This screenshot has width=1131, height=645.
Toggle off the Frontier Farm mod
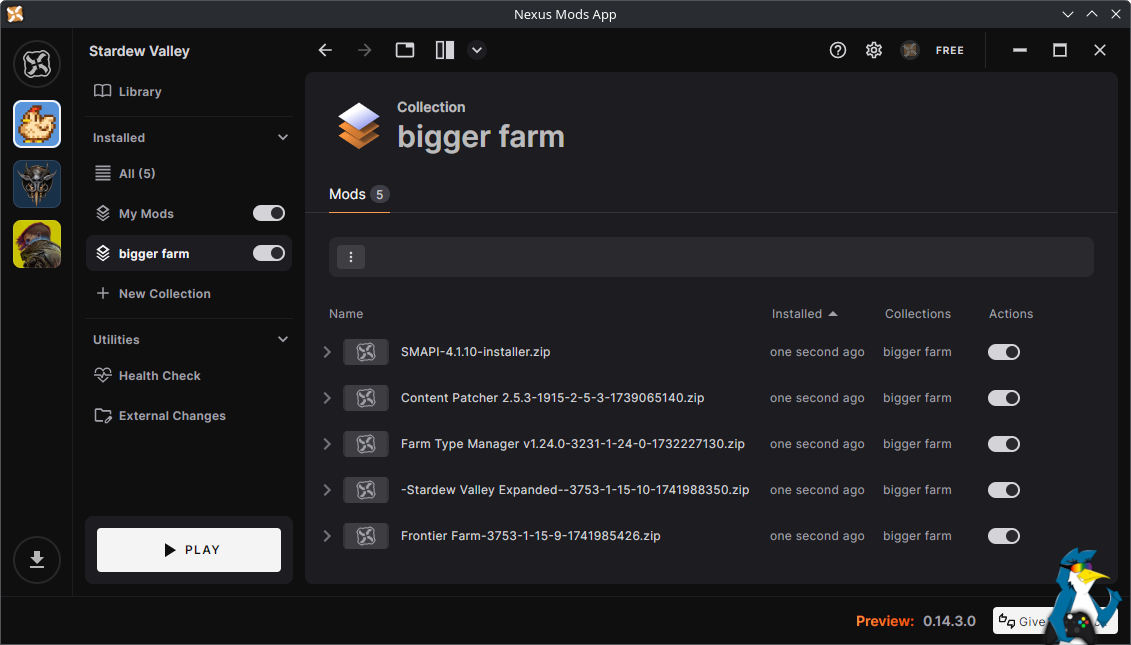[1003, 536]
